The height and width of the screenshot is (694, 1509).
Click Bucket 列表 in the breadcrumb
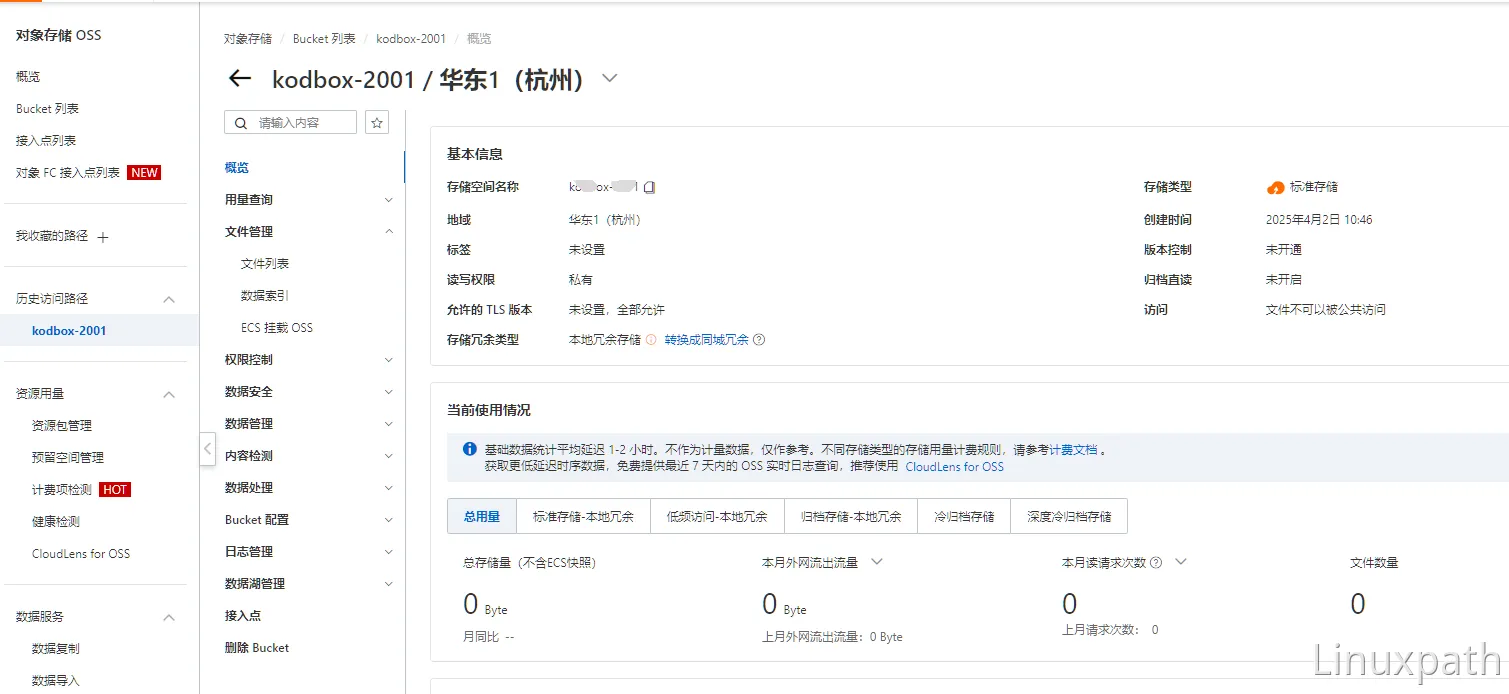click(x=324, y=39)
